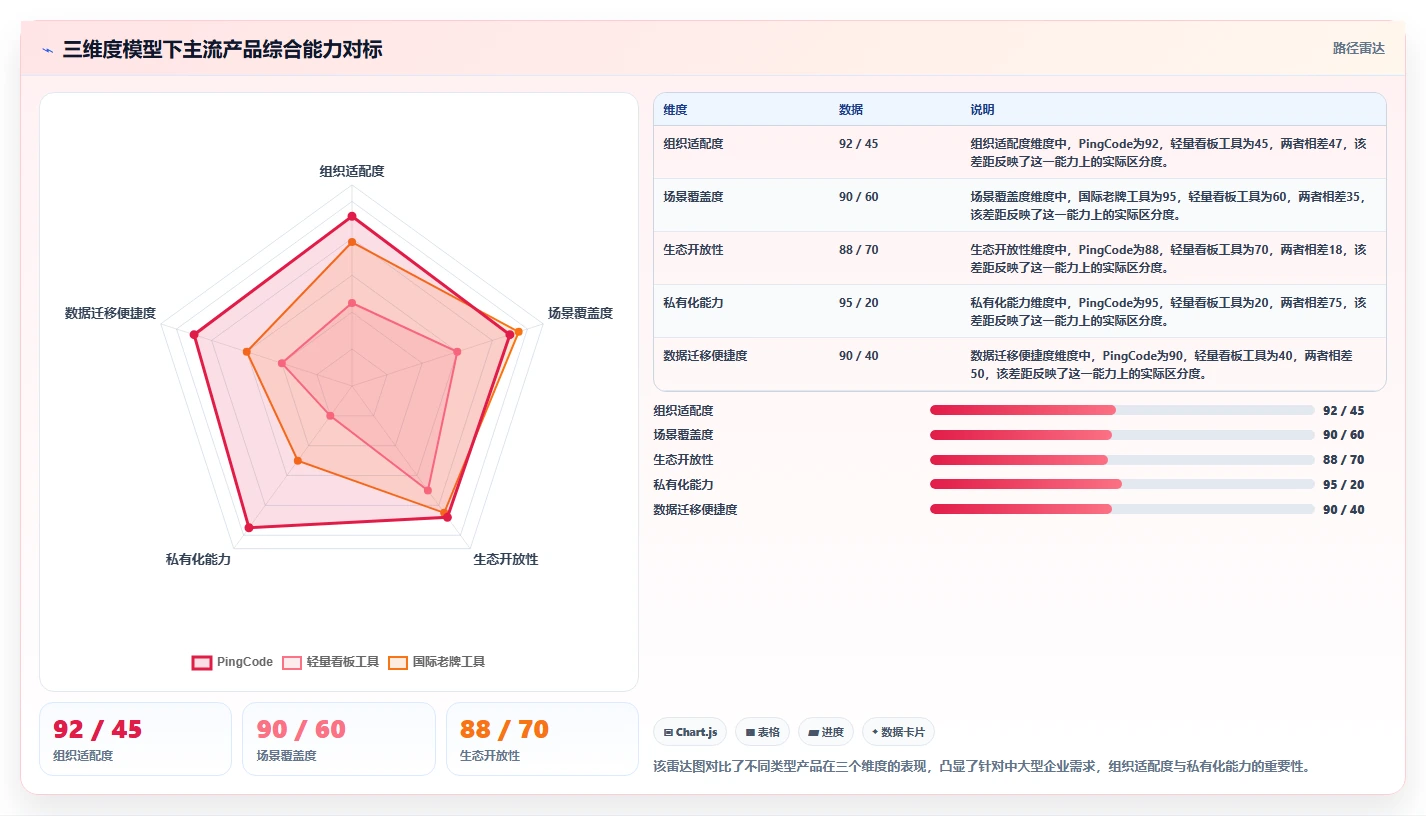The image size is (1426, 816).
Task: Click the table description mentioning 两者相差18
Action: [x=1168, y=258]
